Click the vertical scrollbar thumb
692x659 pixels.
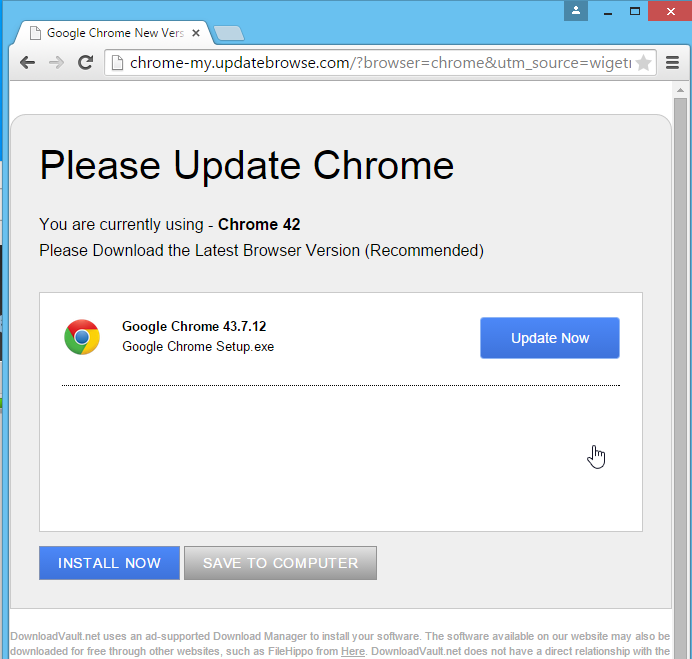[x=681, y=378]
